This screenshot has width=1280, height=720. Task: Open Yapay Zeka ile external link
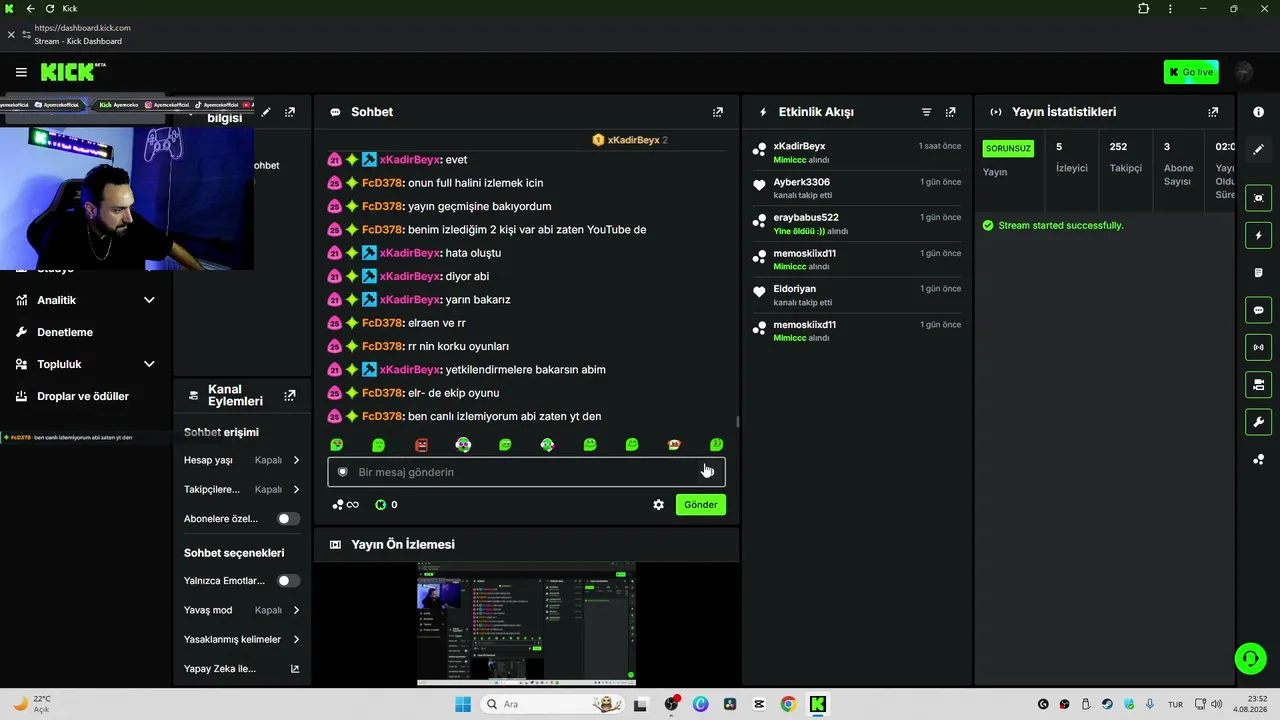coord(295,669)
